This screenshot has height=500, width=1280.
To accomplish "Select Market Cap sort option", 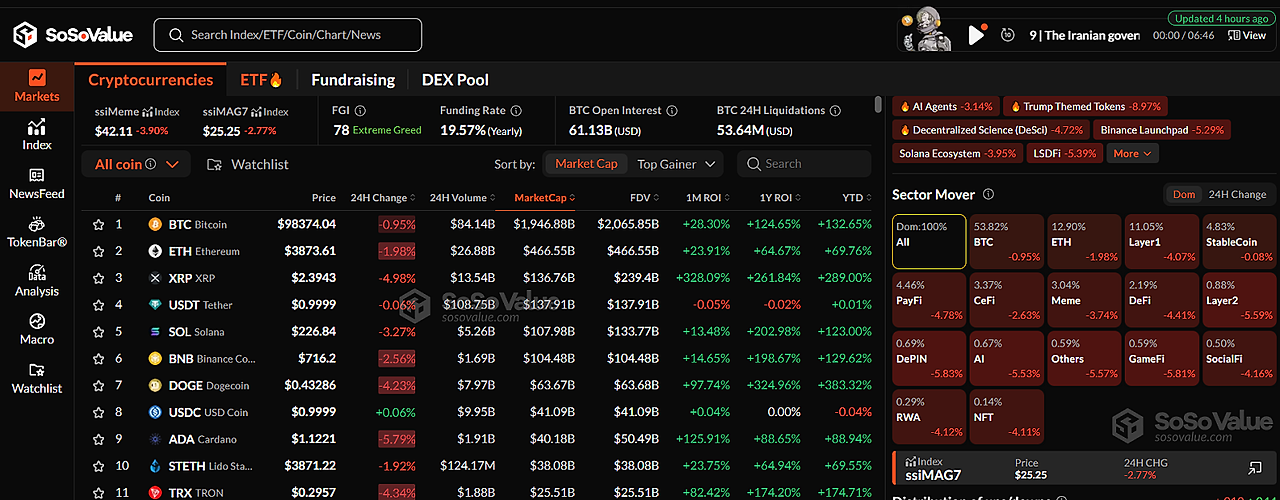I will click(x=586, y=164).
